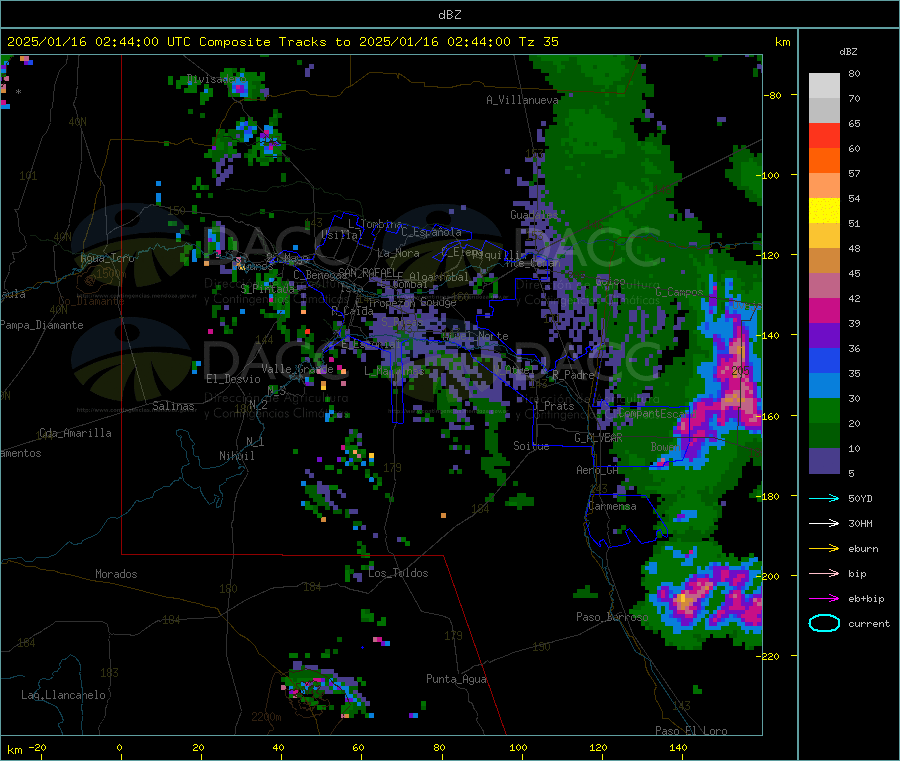This screenshot has width=900, height=761.
Task: Select the 'eb+bip' legend label
Action: 866,599
